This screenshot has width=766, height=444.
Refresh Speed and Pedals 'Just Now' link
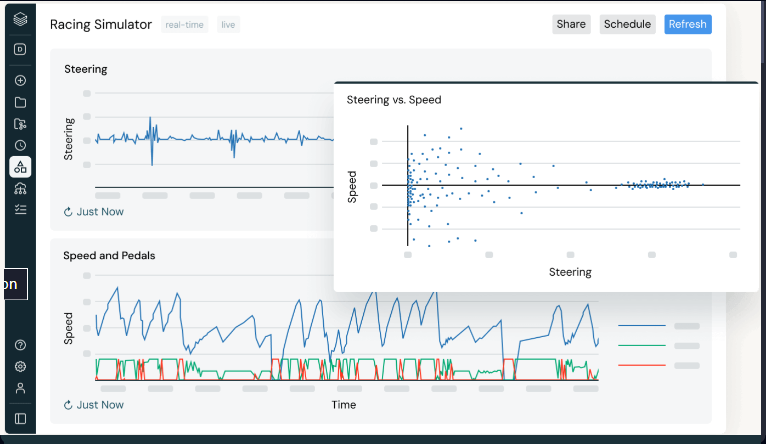[94, 405]
